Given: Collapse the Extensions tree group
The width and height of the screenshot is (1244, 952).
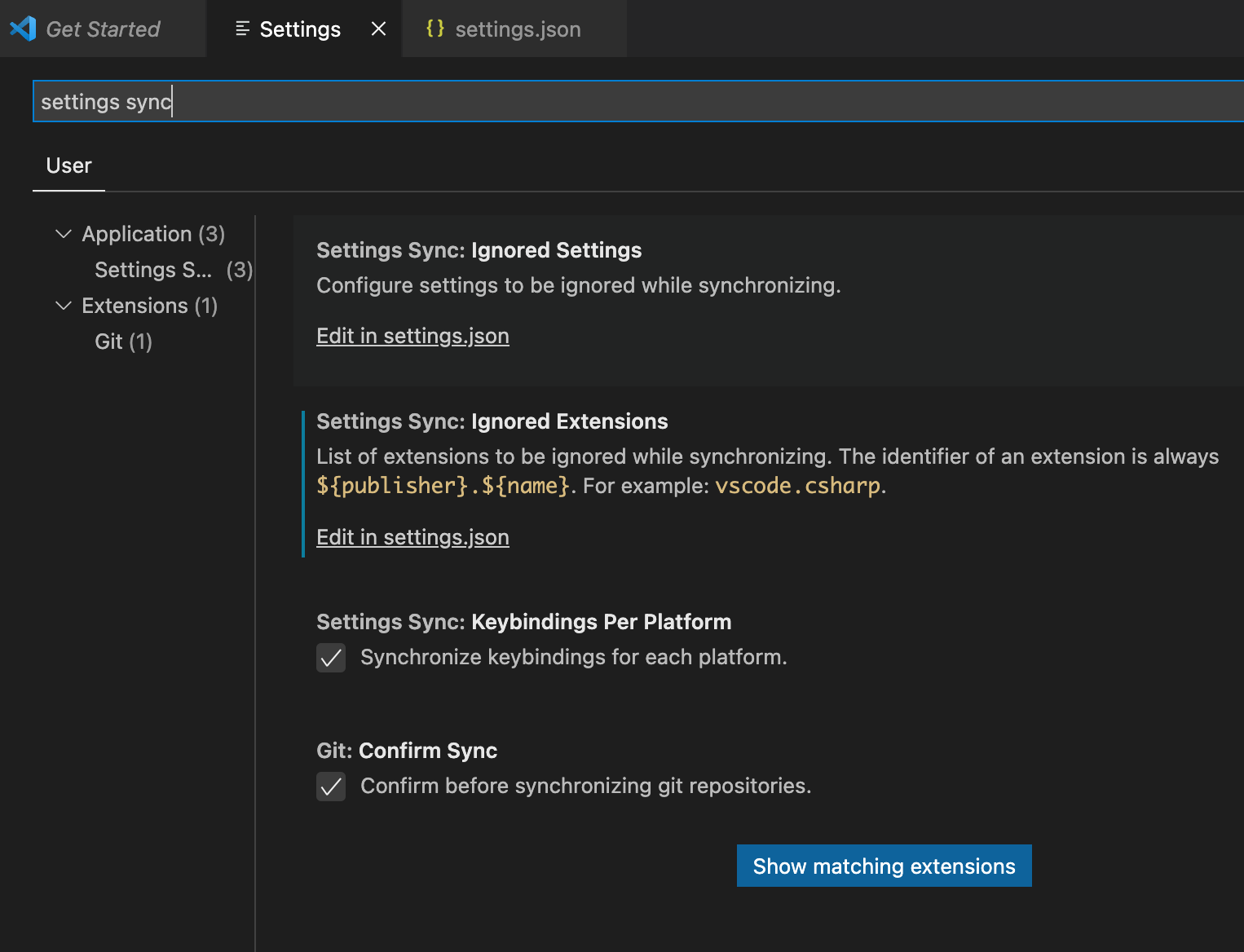Looking at the screenshot, I should 64,306.
